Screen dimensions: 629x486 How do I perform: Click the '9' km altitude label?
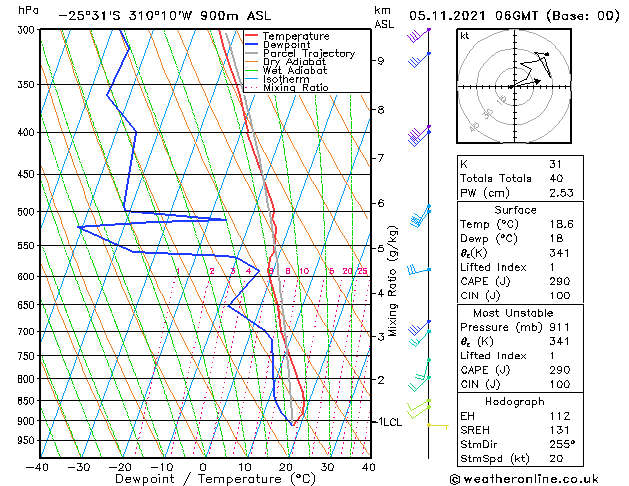pyautogui.click(x=381, y=61)
